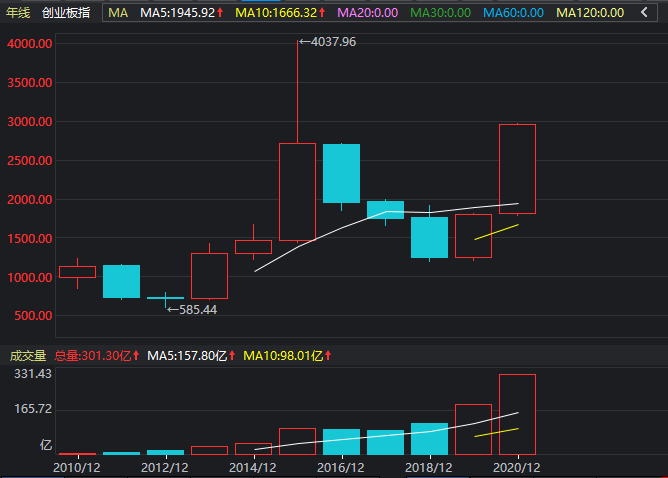Select the 年线 period label
Viewport: 668px width, 478px height.
coord(18,13)
